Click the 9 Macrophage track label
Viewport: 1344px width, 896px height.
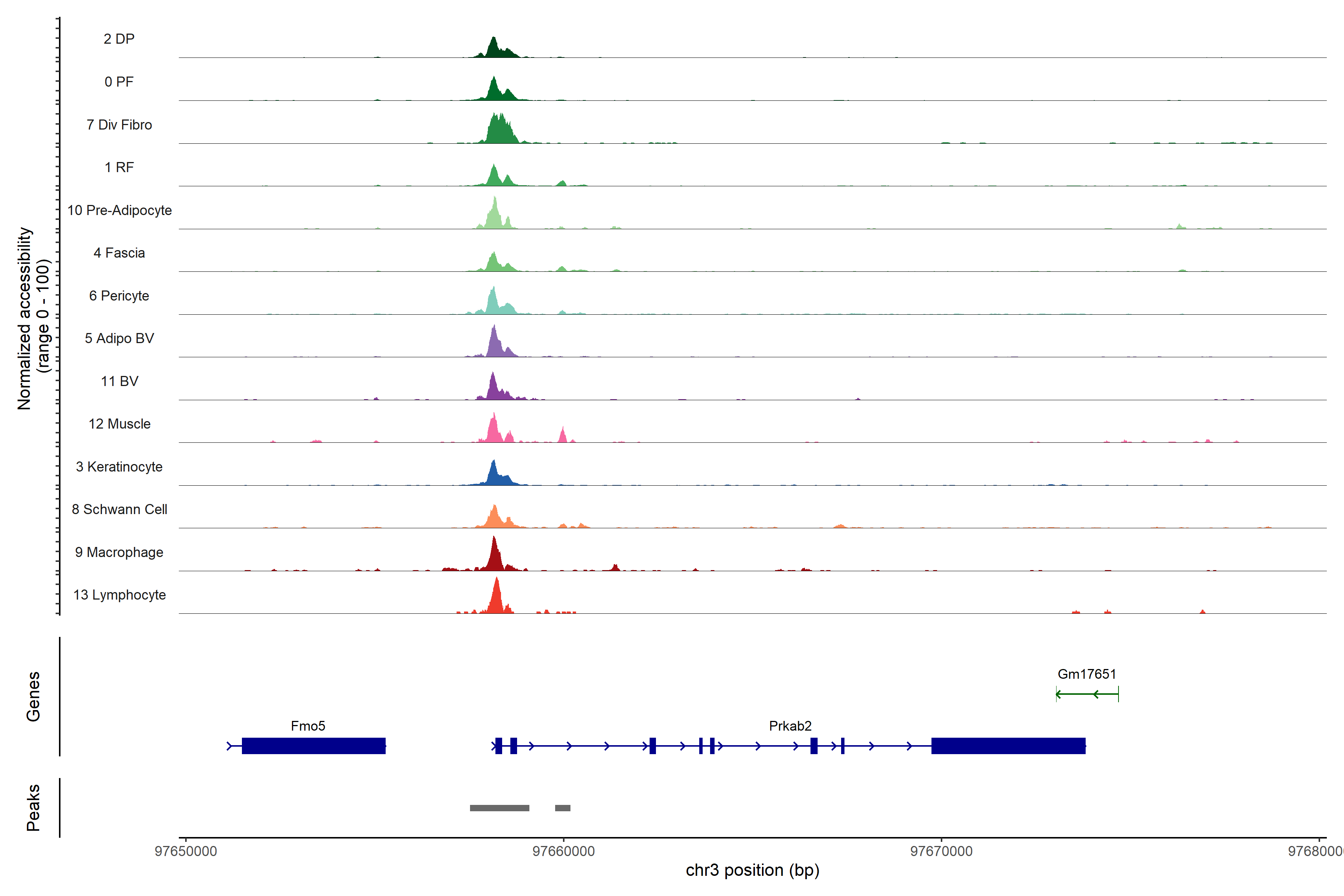point(119,552)
